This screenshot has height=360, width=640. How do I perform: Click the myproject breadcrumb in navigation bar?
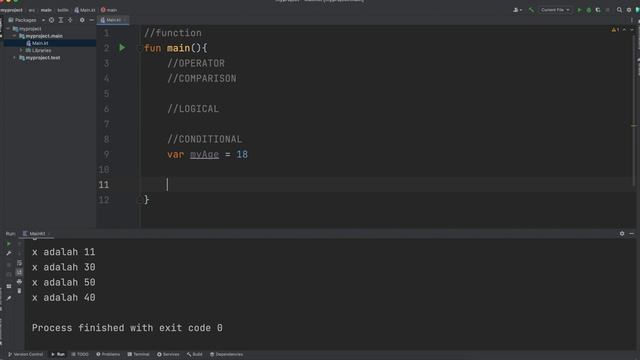(x=11, y=10)
